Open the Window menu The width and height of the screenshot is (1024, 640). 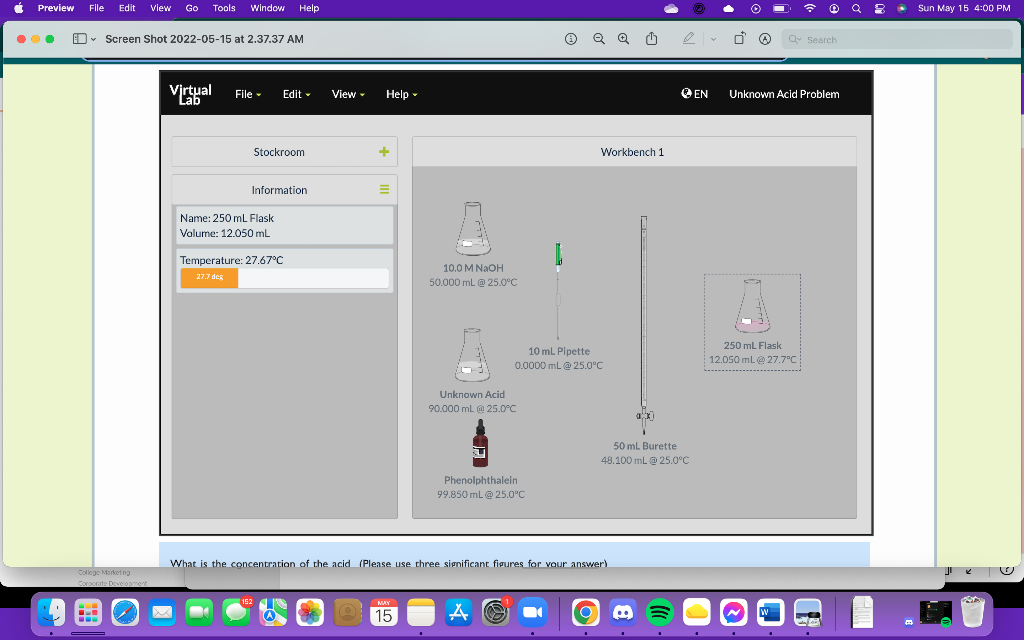pyautogui.click(x=268, y=8)
